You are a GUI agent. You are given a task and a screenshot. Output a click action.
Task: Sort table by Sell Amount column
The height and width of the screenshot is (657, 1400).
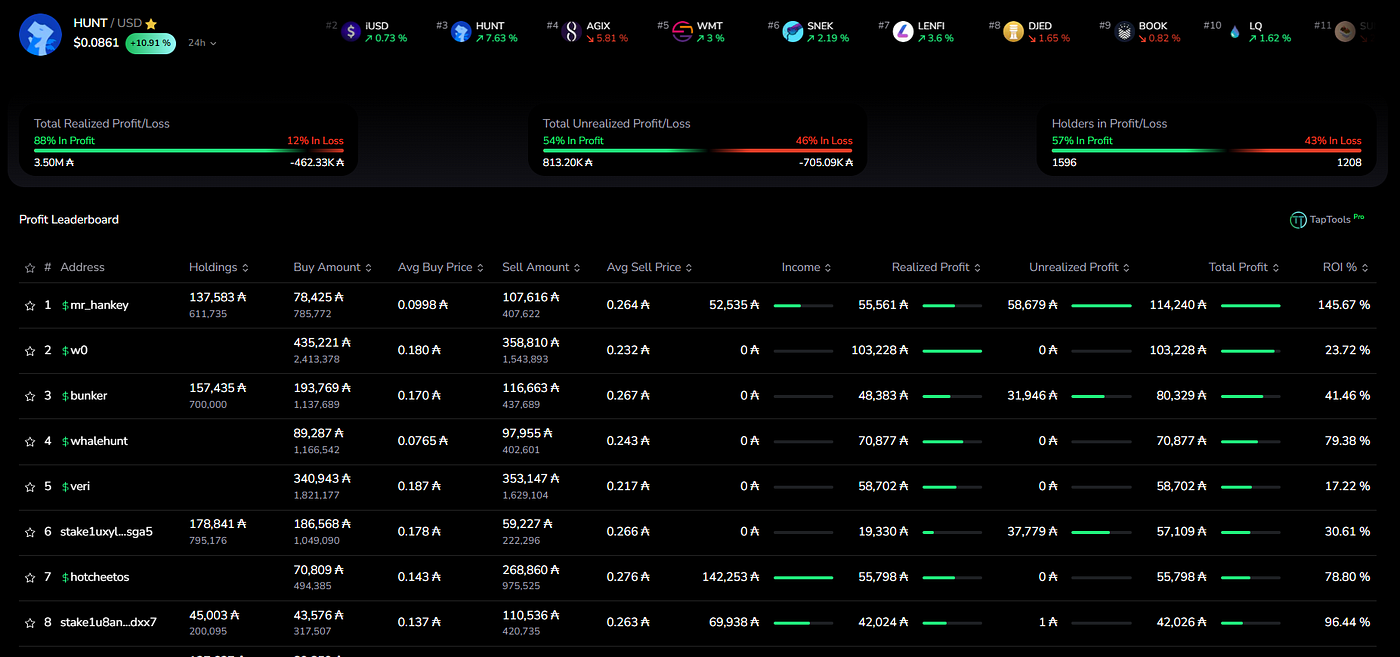(541, 267)
